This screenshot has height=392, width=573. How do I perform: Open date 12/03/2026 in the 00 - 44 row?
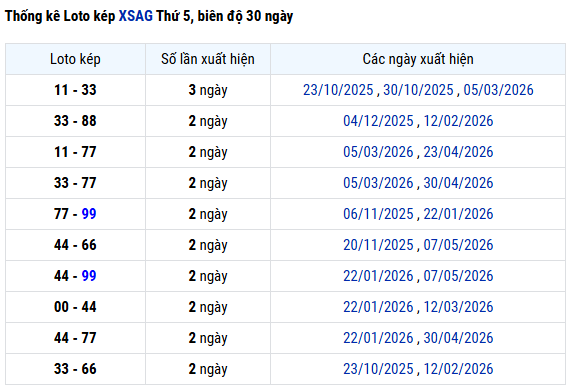[458, 307]
